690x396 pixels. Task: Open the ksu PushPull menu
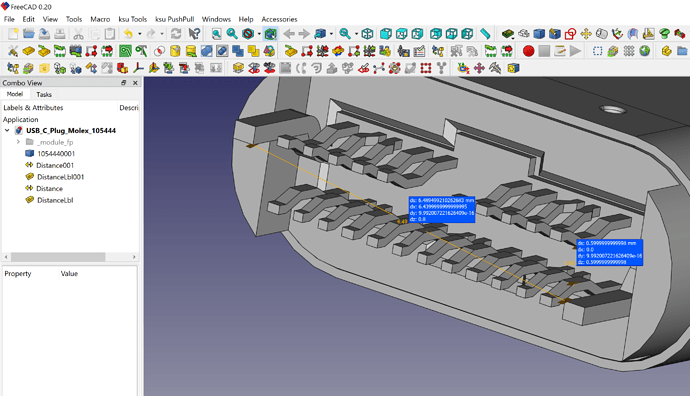click(175, 19)
